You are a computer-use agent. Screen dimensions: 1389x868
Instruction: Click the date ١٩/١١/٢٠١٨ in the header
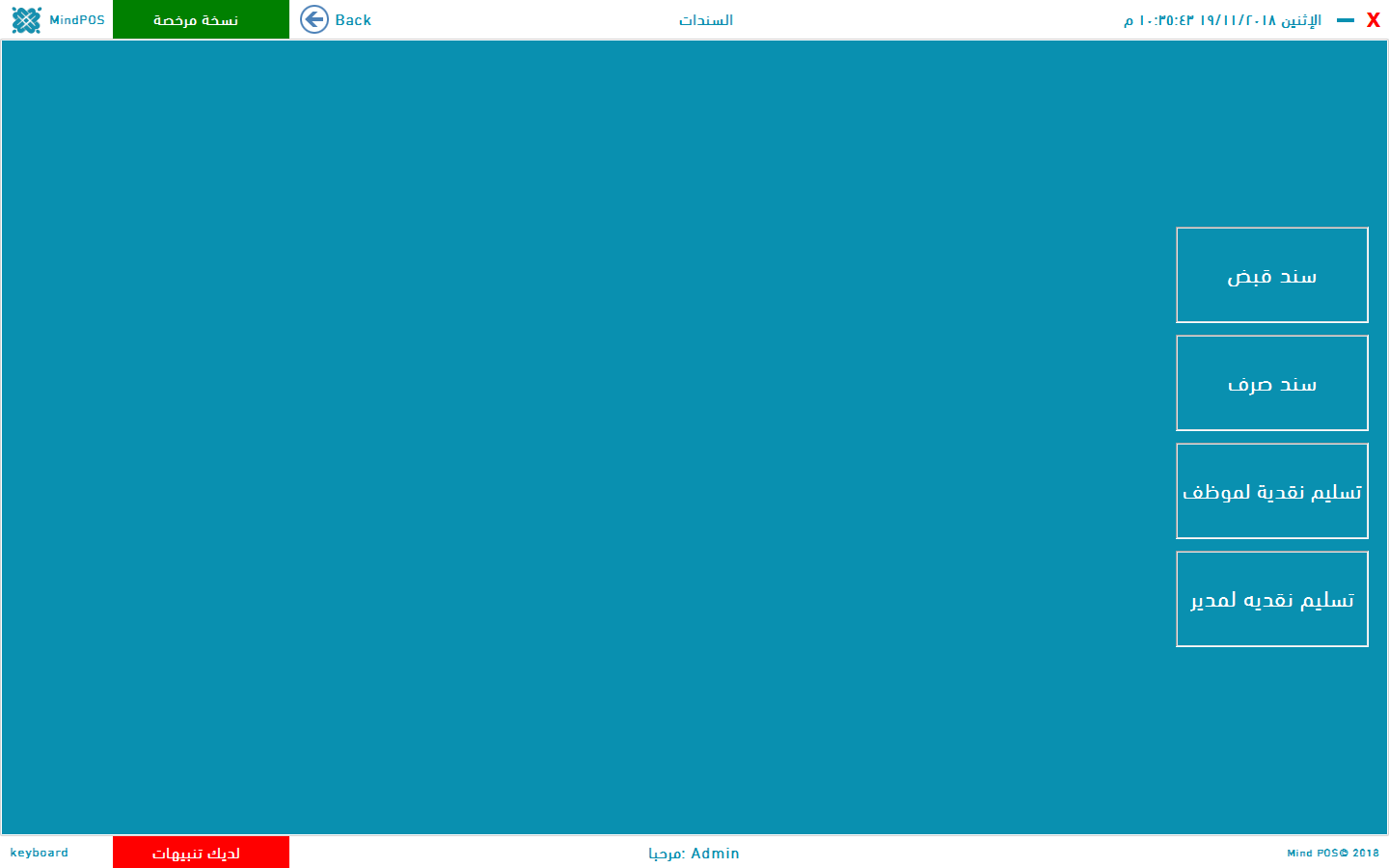[x=1238, y=20]
